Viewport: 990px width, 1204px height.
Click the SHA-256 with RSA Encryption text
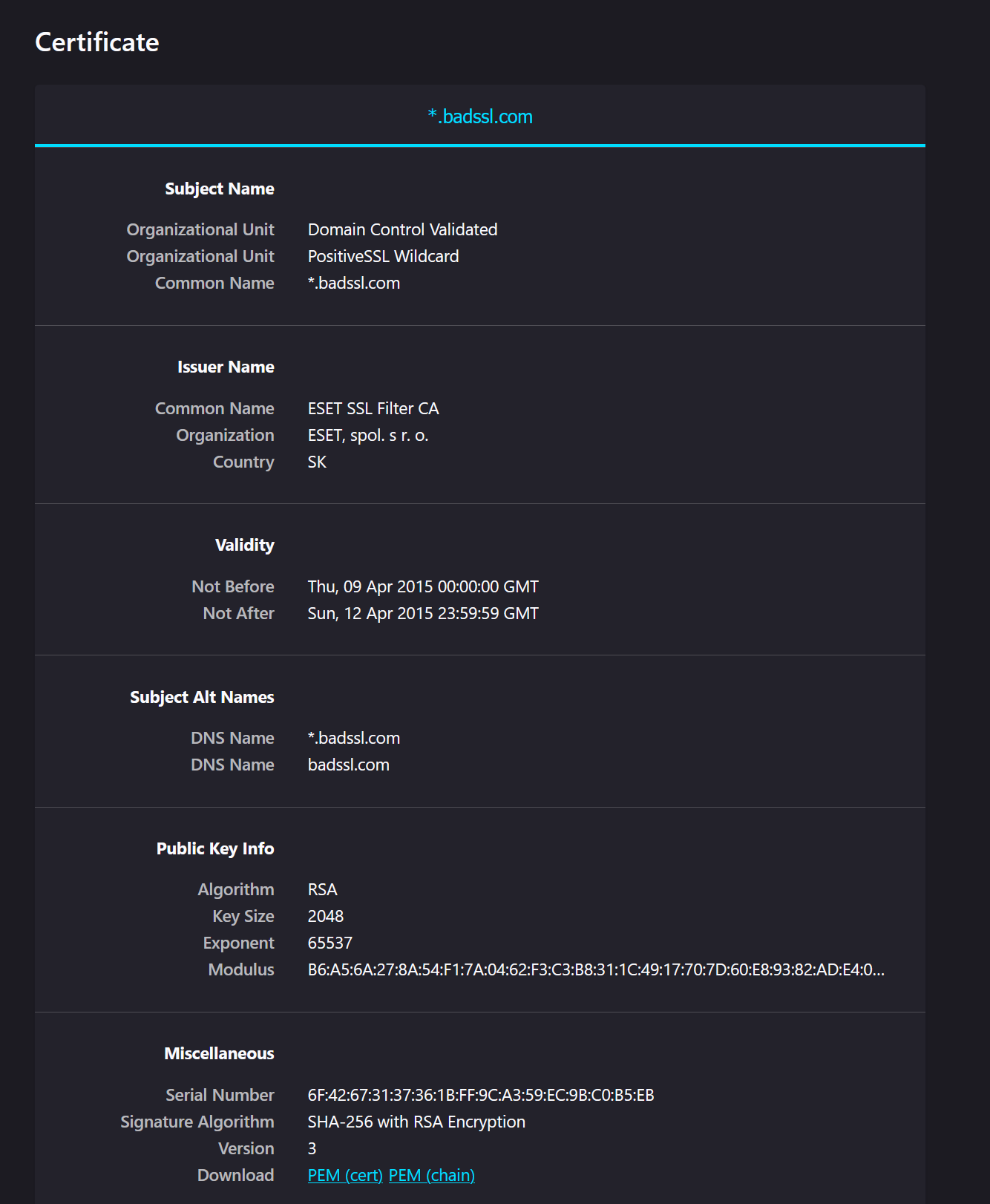point(416,1122)
